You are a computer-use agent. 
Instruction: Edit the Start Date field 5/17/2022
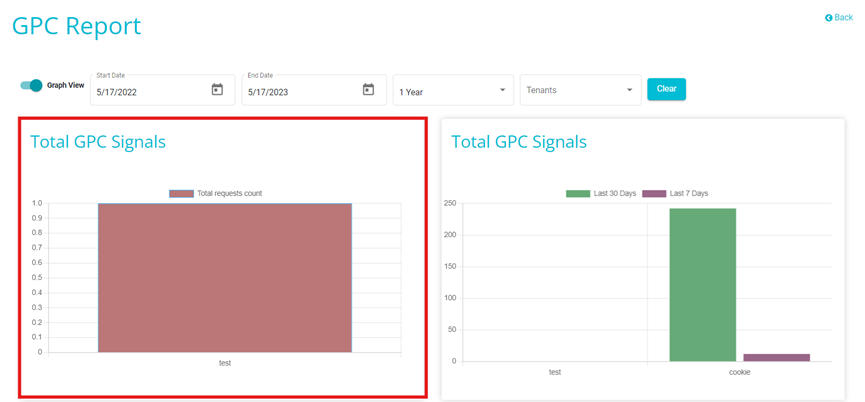point(162,90)
